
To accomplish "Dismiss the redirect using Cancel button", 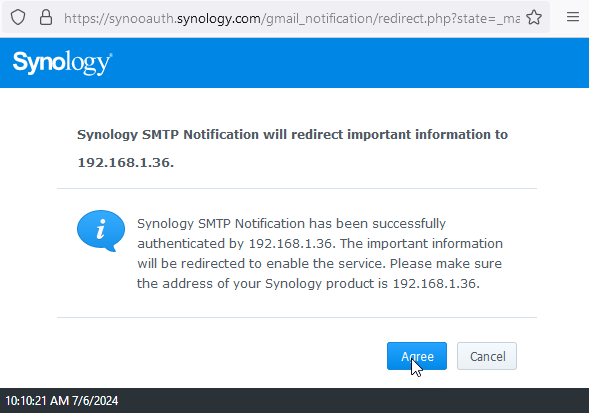I will [x=487, y=356].
